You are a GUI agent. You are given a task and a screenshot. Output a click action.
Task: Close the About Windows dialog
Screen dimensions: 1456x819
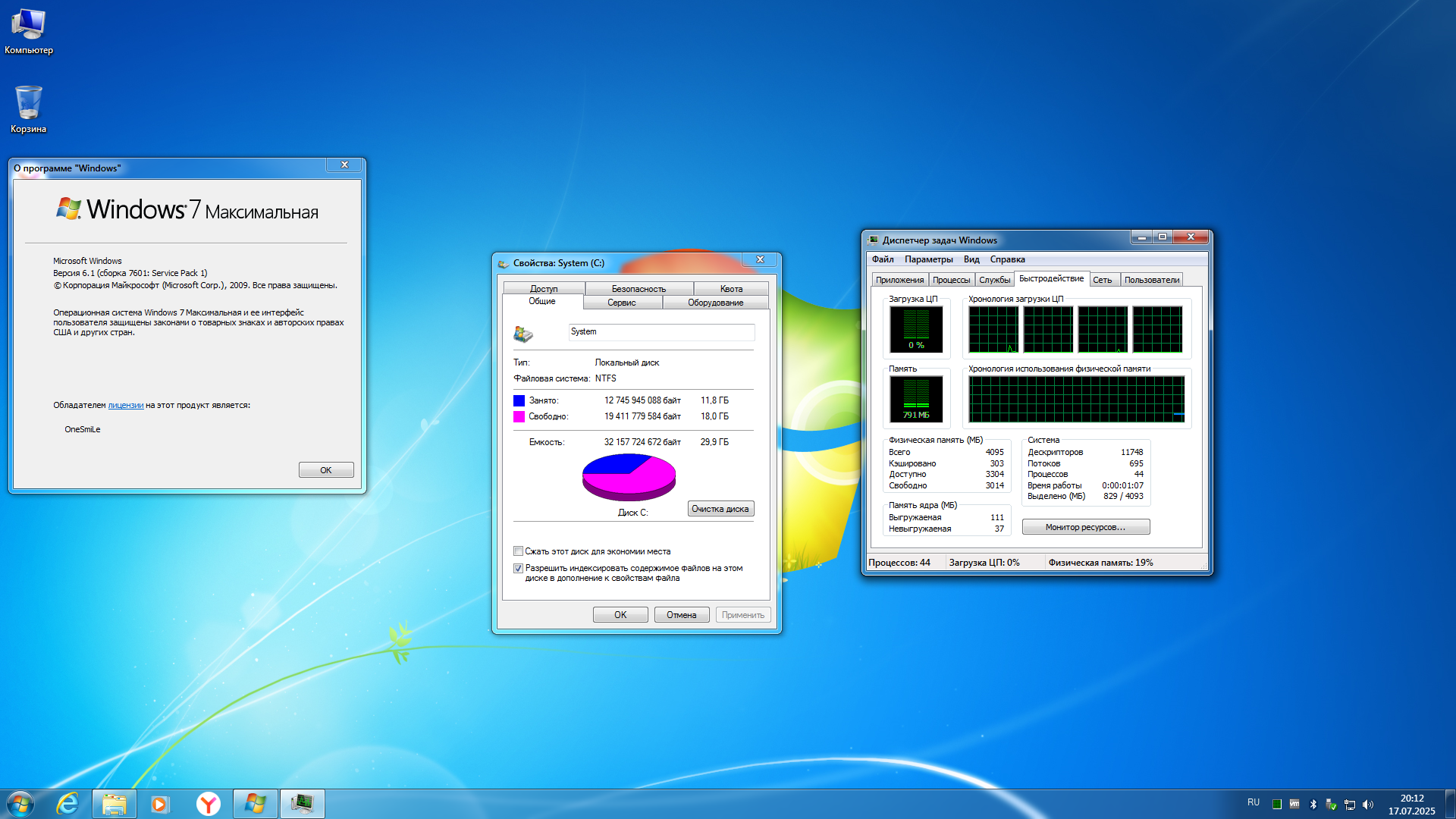coord(344,165)
